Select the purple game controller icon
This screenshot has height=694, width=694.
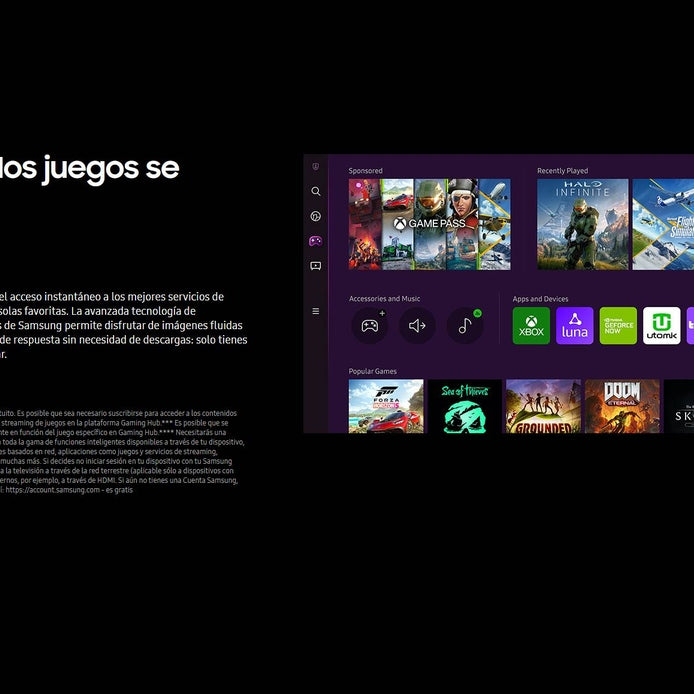[316, 241]
